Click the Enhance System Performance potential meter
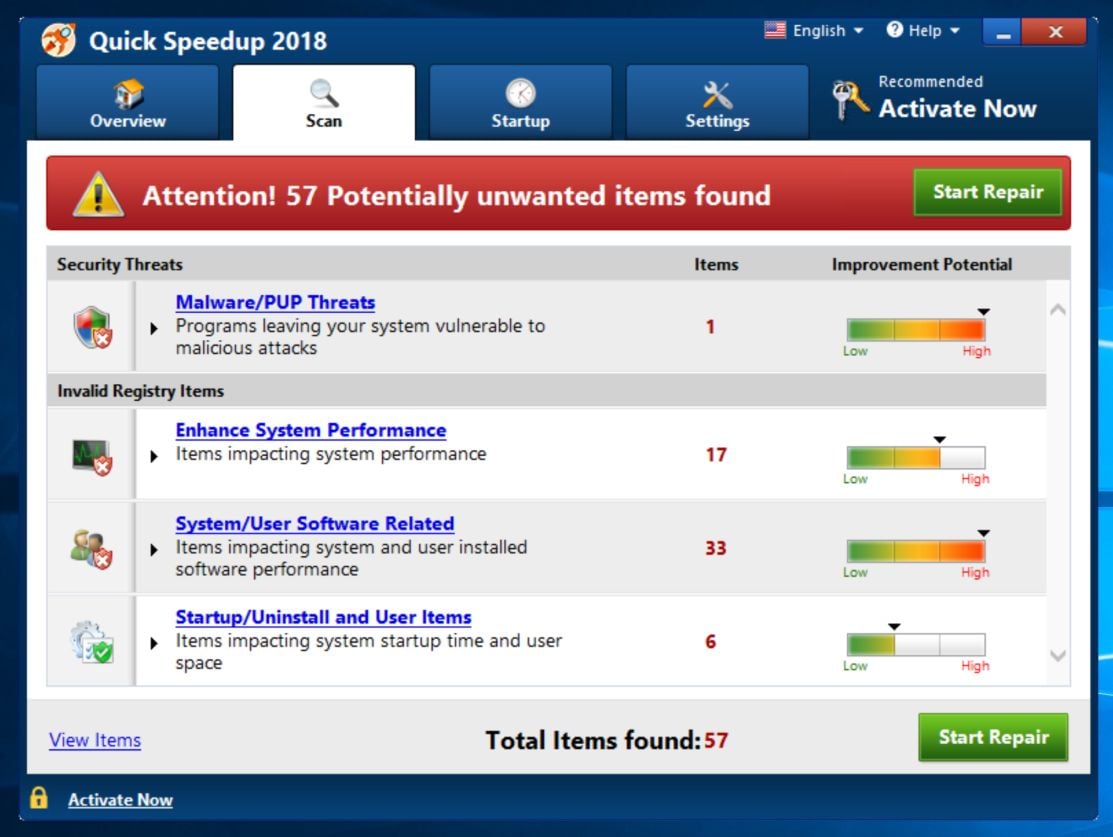 coord(916,457)
